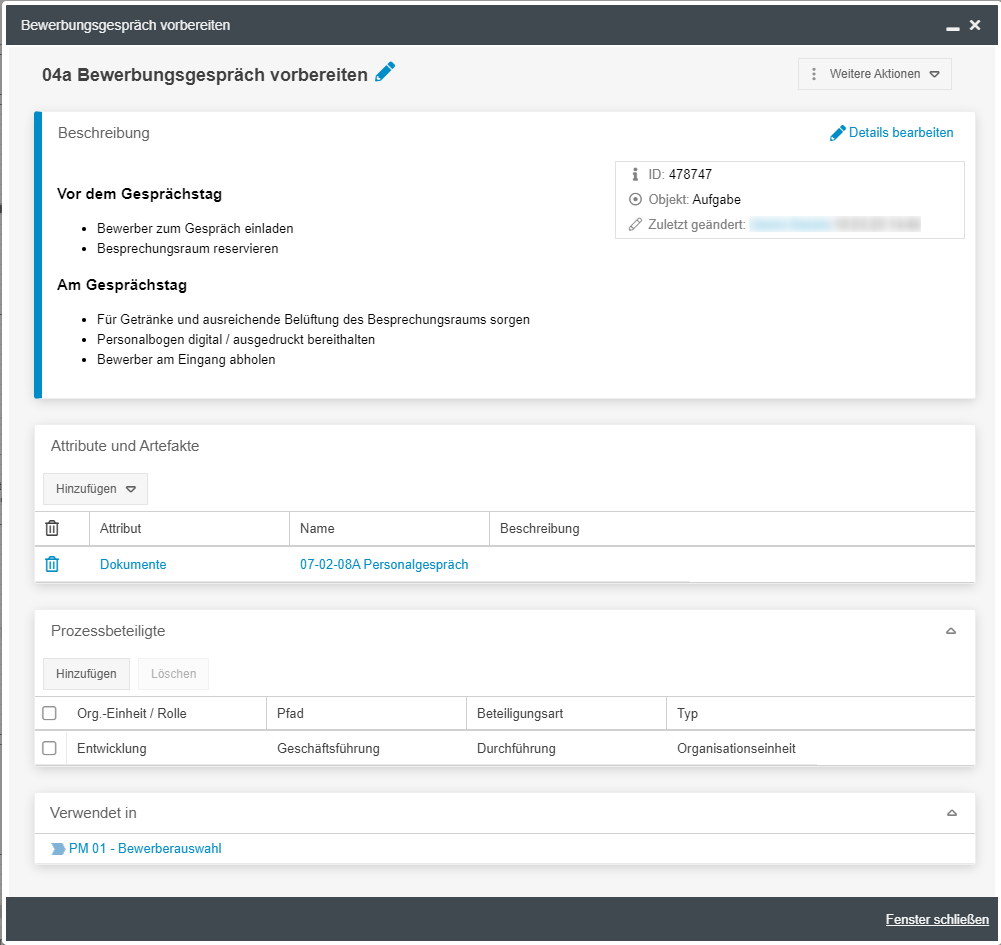Click the pencil icon beside the title
This screenshot has height=945, width=1001.
pyautogui.click(x=385, y=73)
